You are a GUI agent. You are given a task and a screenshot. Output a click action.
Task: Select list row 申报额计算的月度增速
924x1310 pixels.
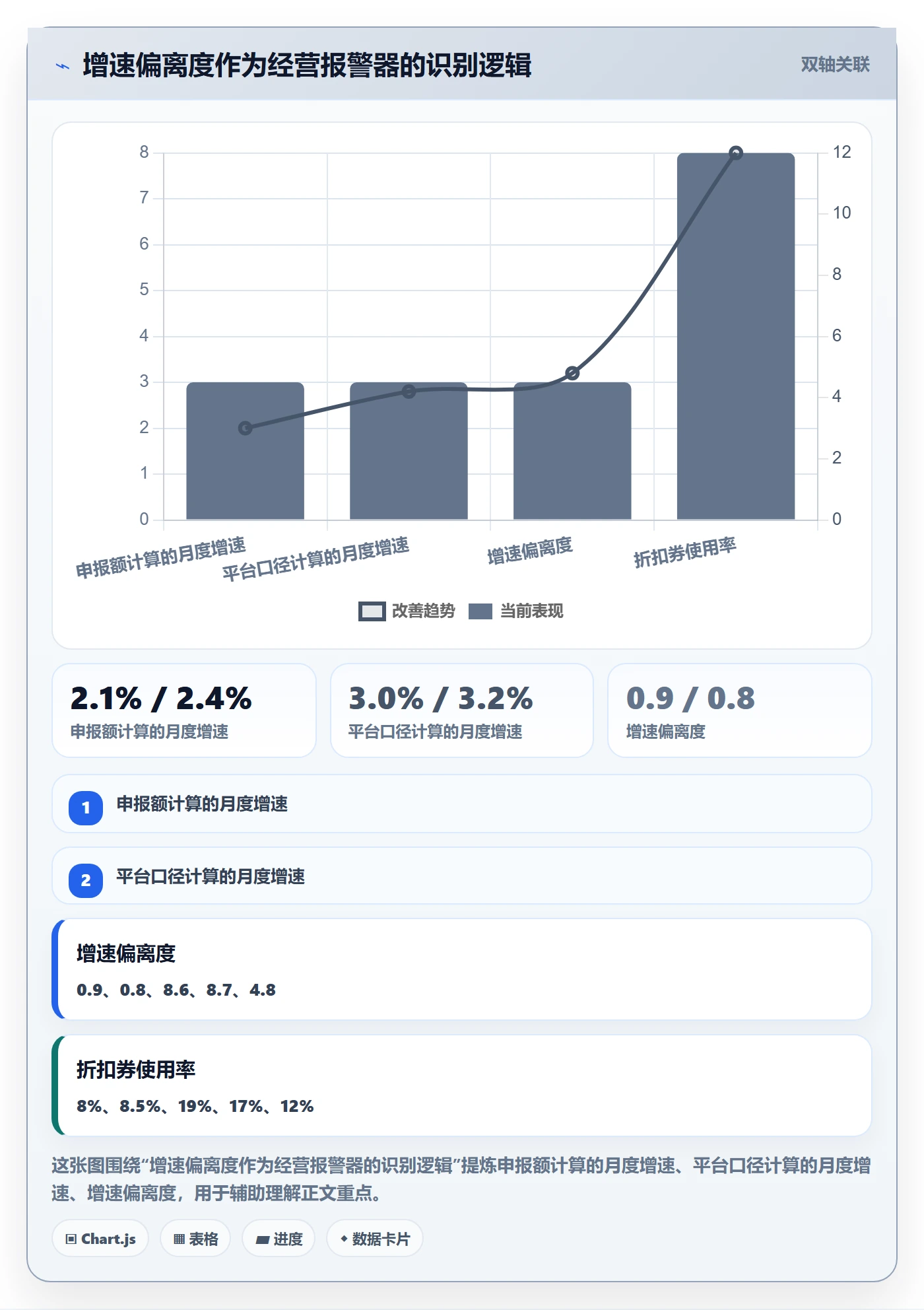(x=462, y=804)
